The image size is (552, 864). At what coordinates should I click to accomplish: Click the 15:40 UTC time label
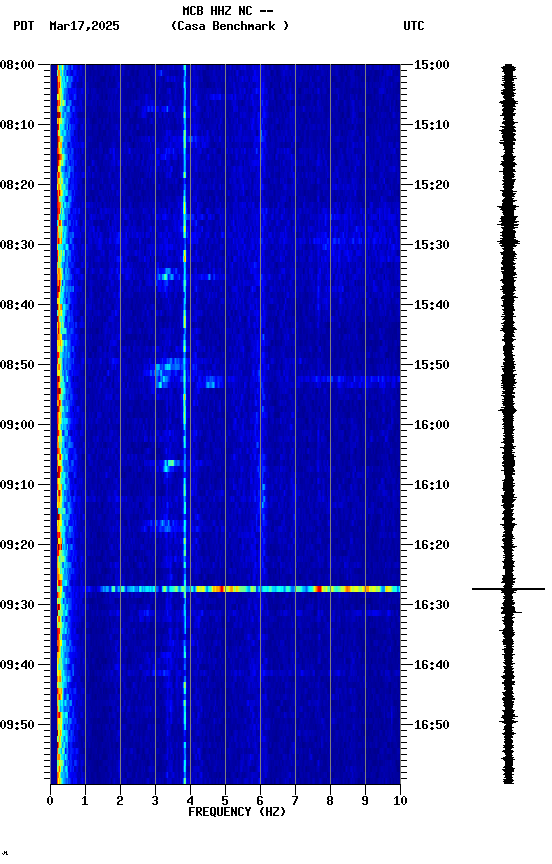[x=432, y=305]
